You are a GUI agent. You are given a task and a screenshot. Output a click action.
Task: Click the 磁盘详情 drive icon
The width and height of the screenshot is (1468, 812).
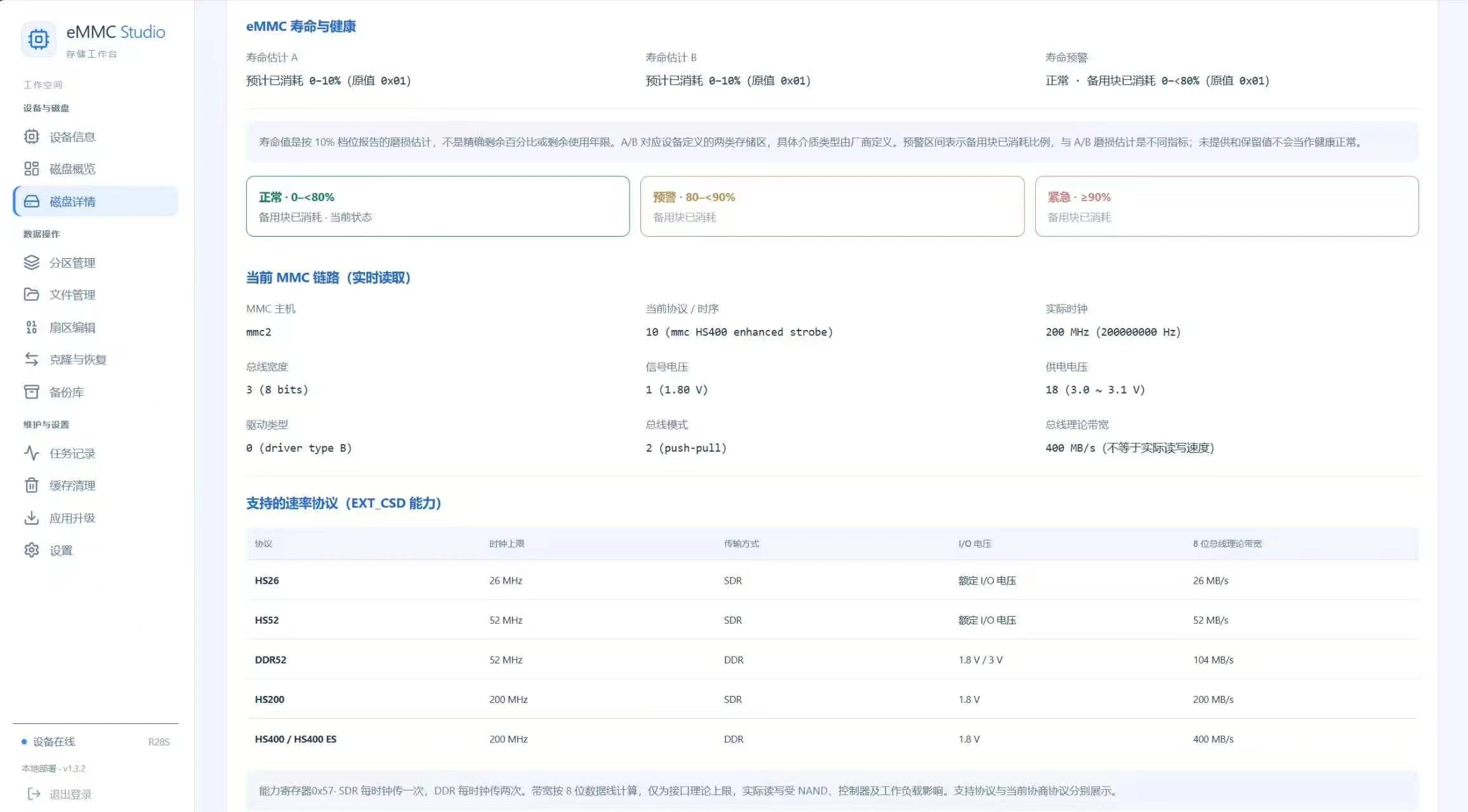point(31,201)
